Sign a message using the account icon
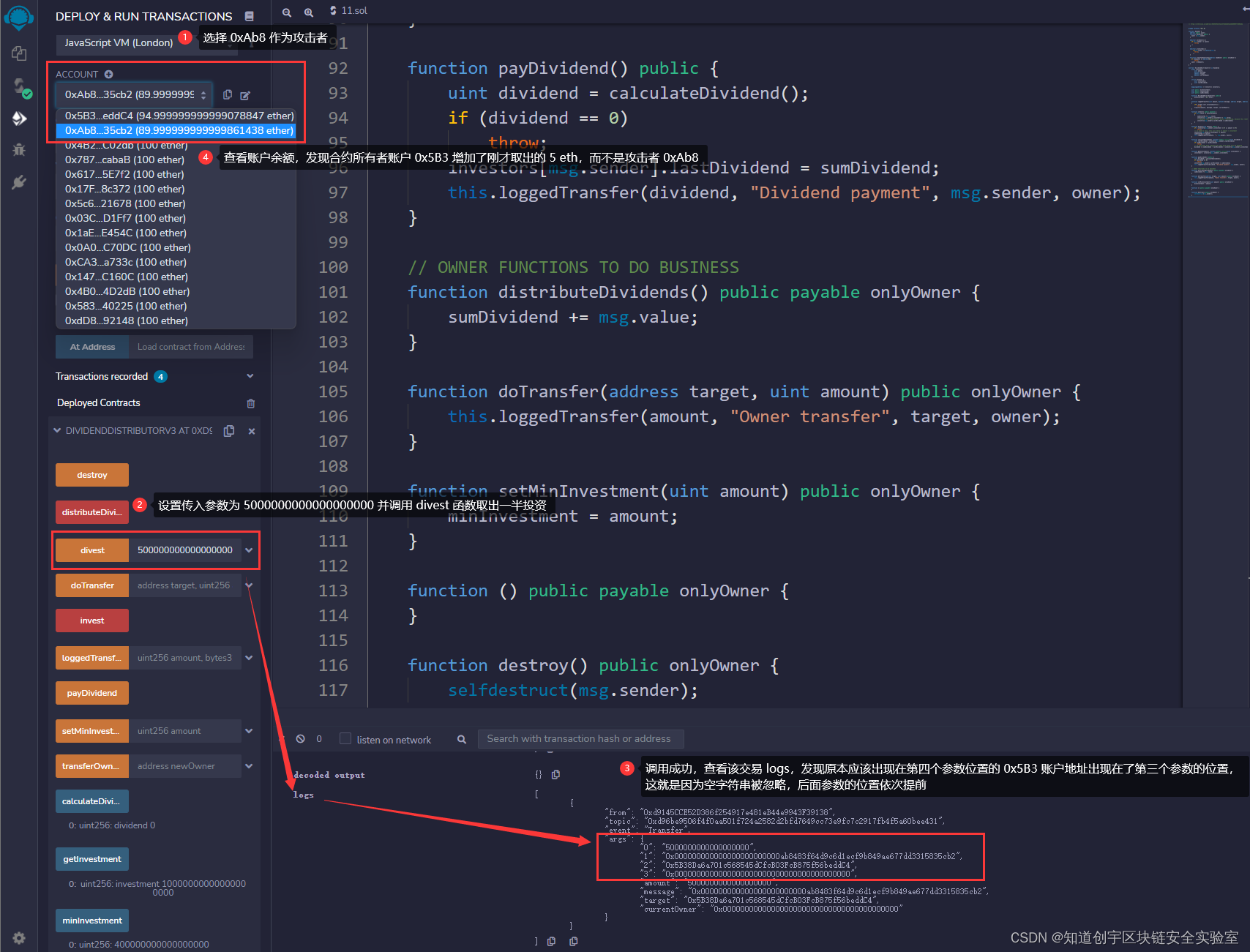This screenshot has height=952, width=1250. coord(245,95)
